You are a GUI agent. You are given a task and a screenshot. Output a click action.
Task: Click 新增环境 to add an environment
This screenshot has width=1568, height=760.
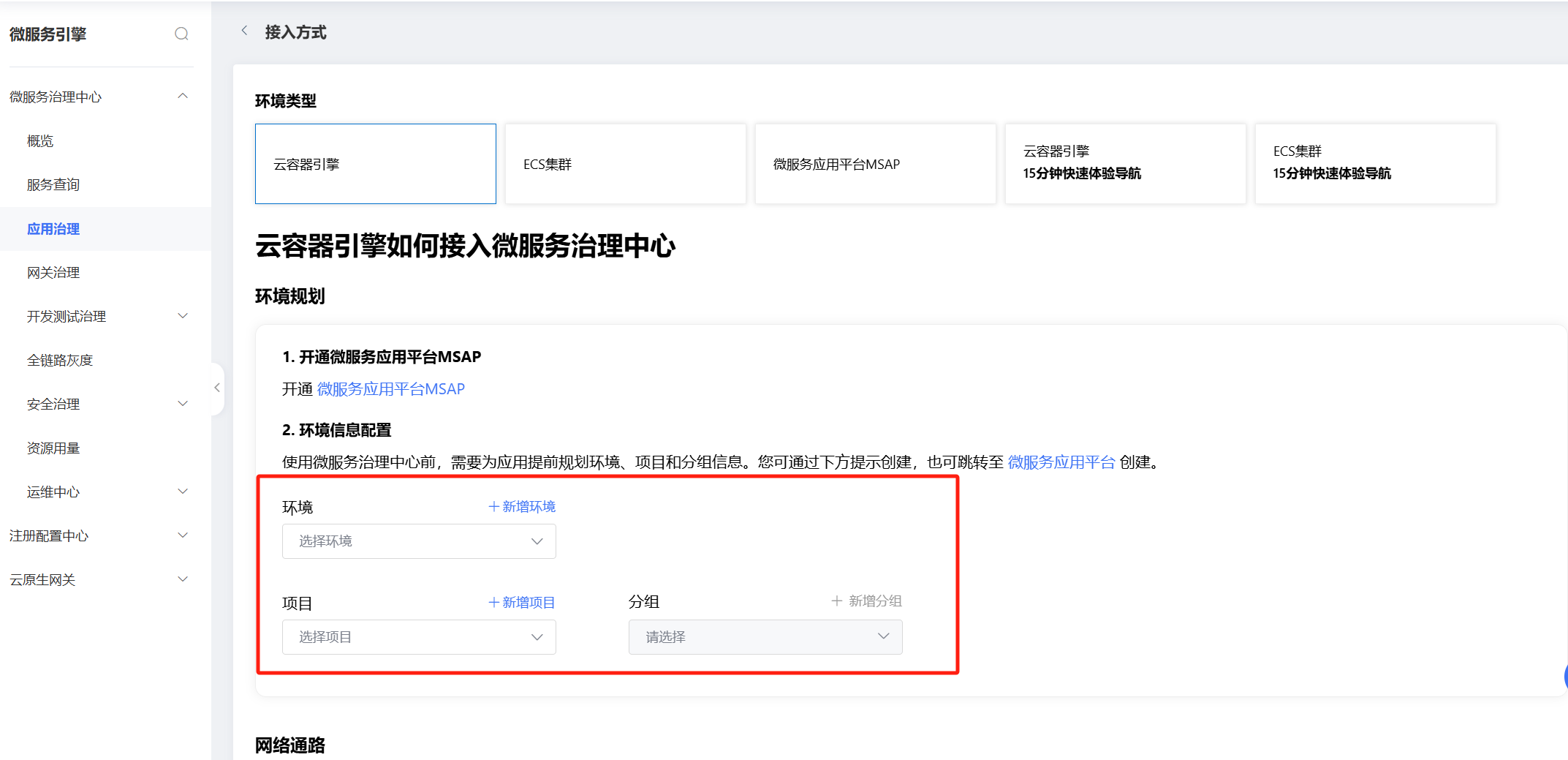522,506
